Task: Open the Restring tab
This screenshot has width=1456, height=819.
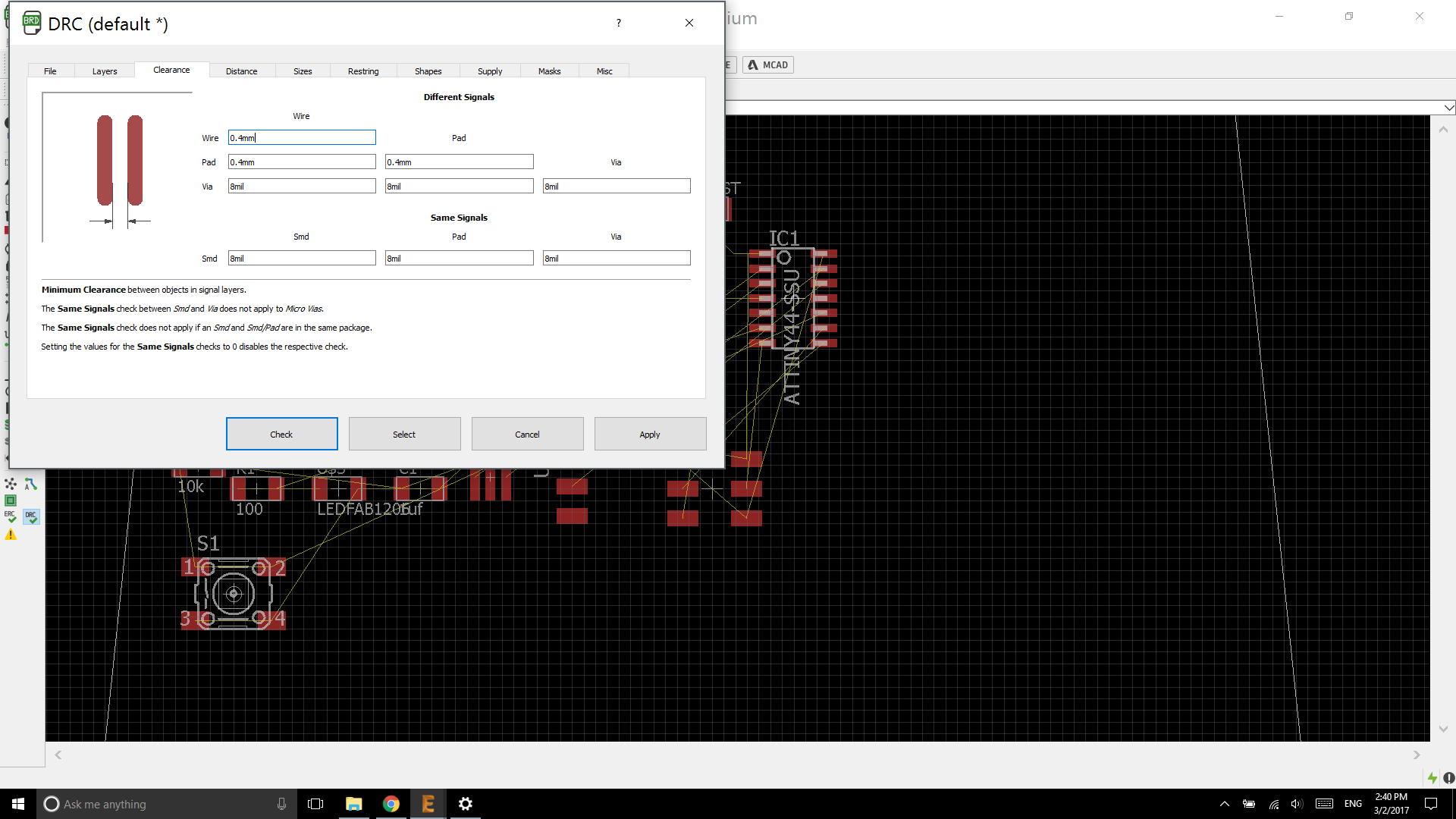Action: click(x=362, y=71)
